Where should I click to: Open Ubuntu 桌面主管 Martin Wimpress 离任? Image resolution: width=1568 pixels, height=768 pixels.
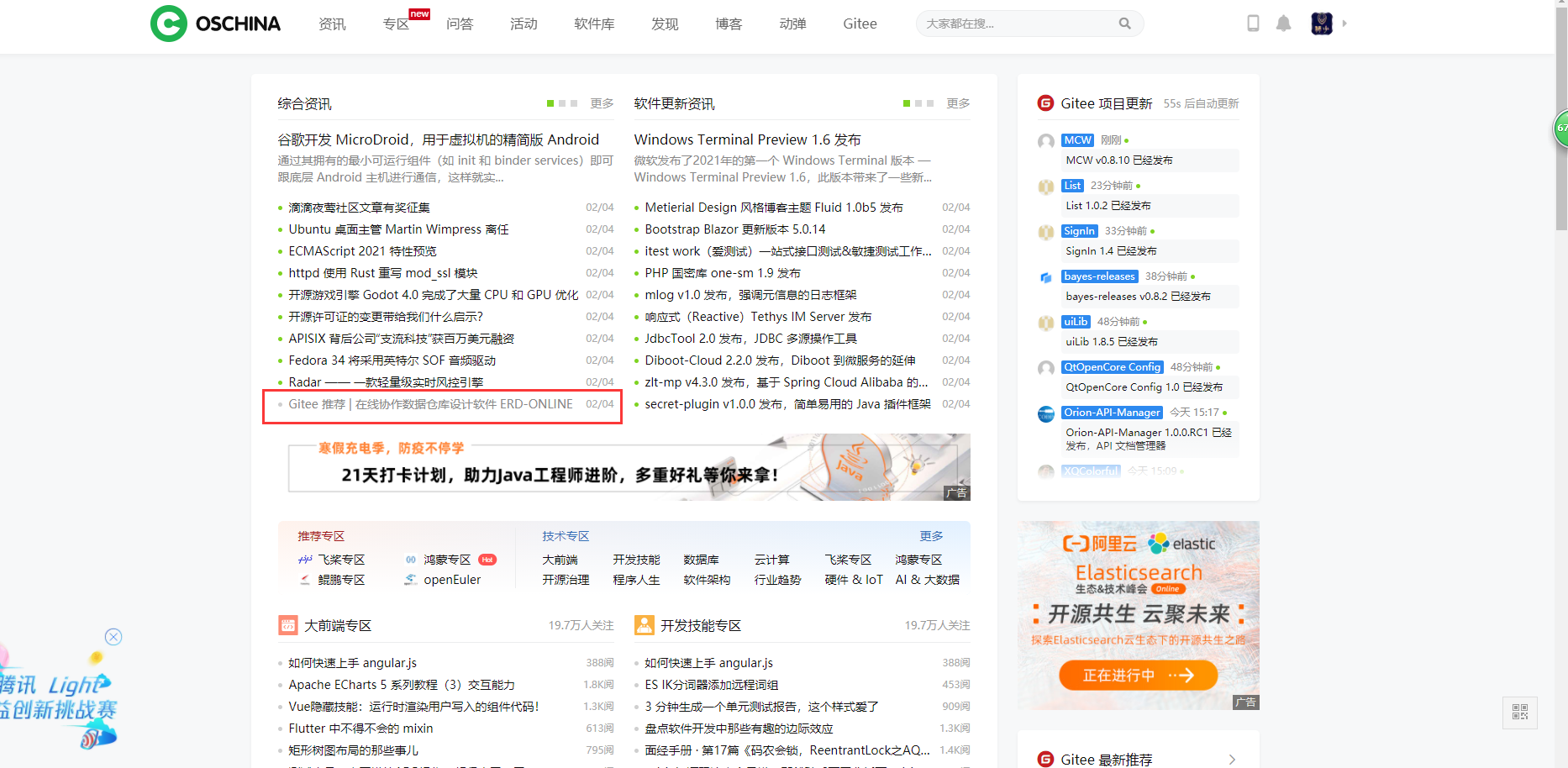click(x=398, y=229)
